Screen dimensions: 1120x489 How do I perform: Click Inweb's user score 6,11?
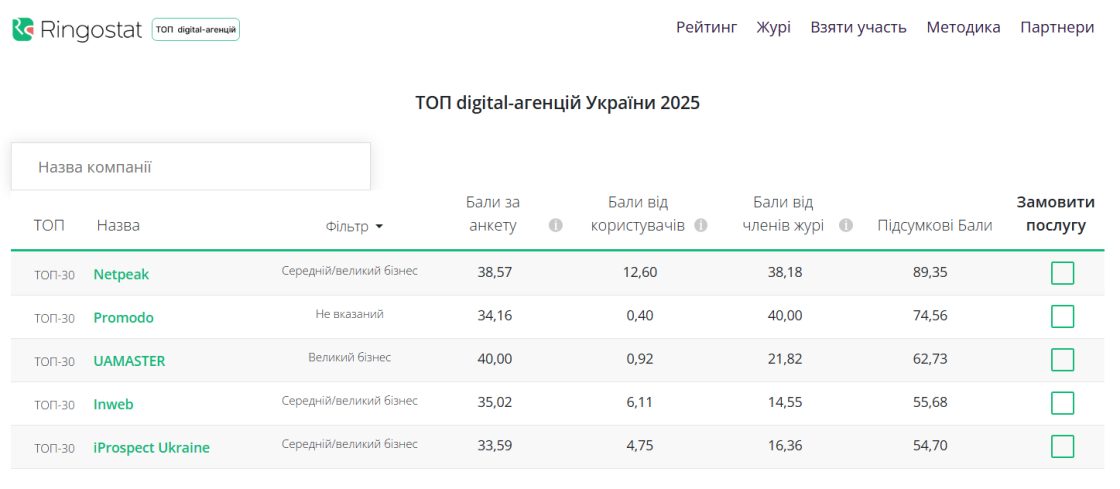(x=640, y=403)
